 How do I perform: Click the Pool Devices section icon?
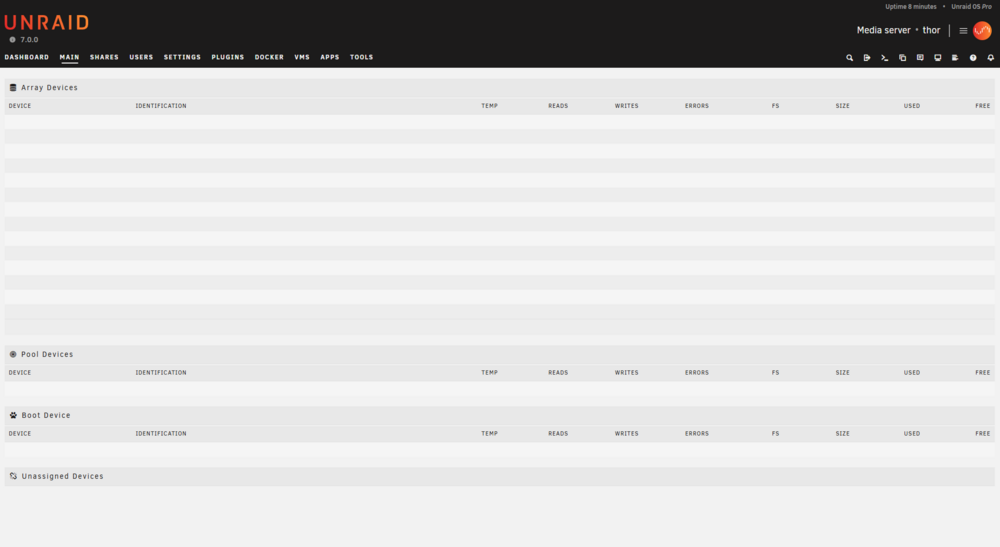13,354
